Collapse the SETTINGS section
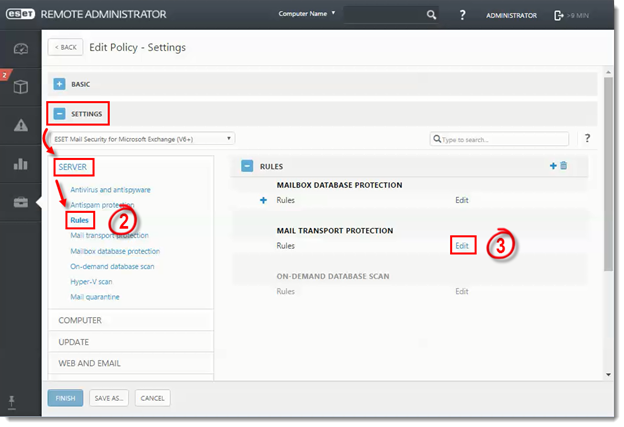The width and height of the screenshot is (624, 427). (59, 114)
